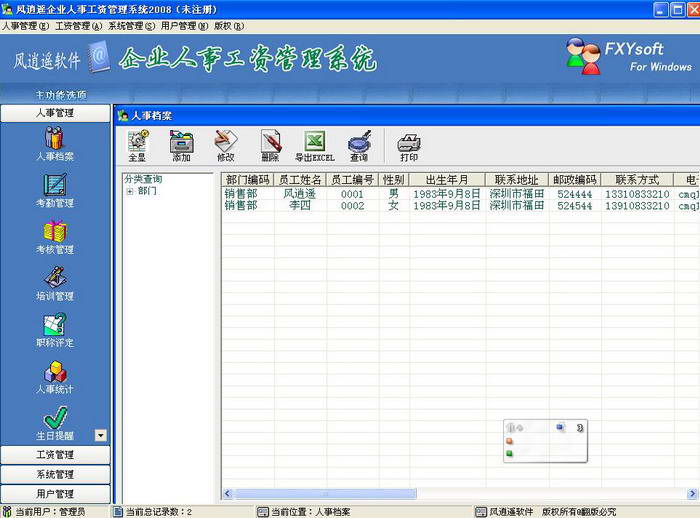The height and width of the screenshot is (518, 700).
Task: Sort by the 员工编号 column header
Action: pyautogui.click(x=352, y=180)
